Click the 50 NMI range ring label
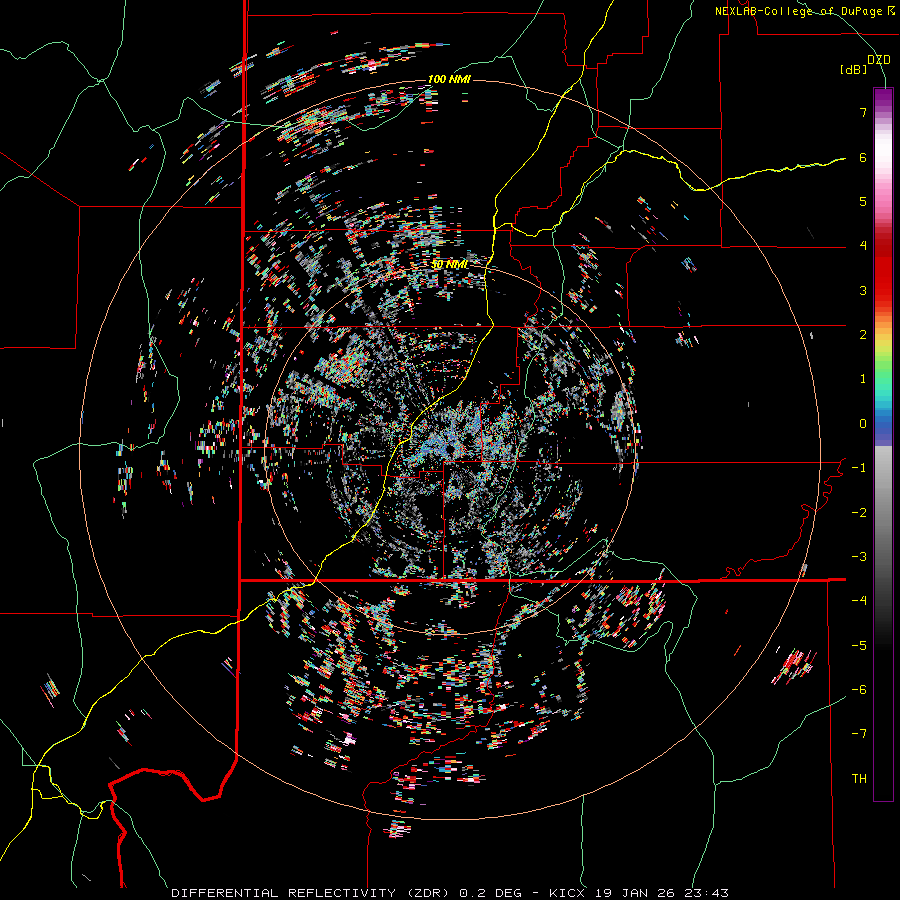 click(x=449, y=264)
